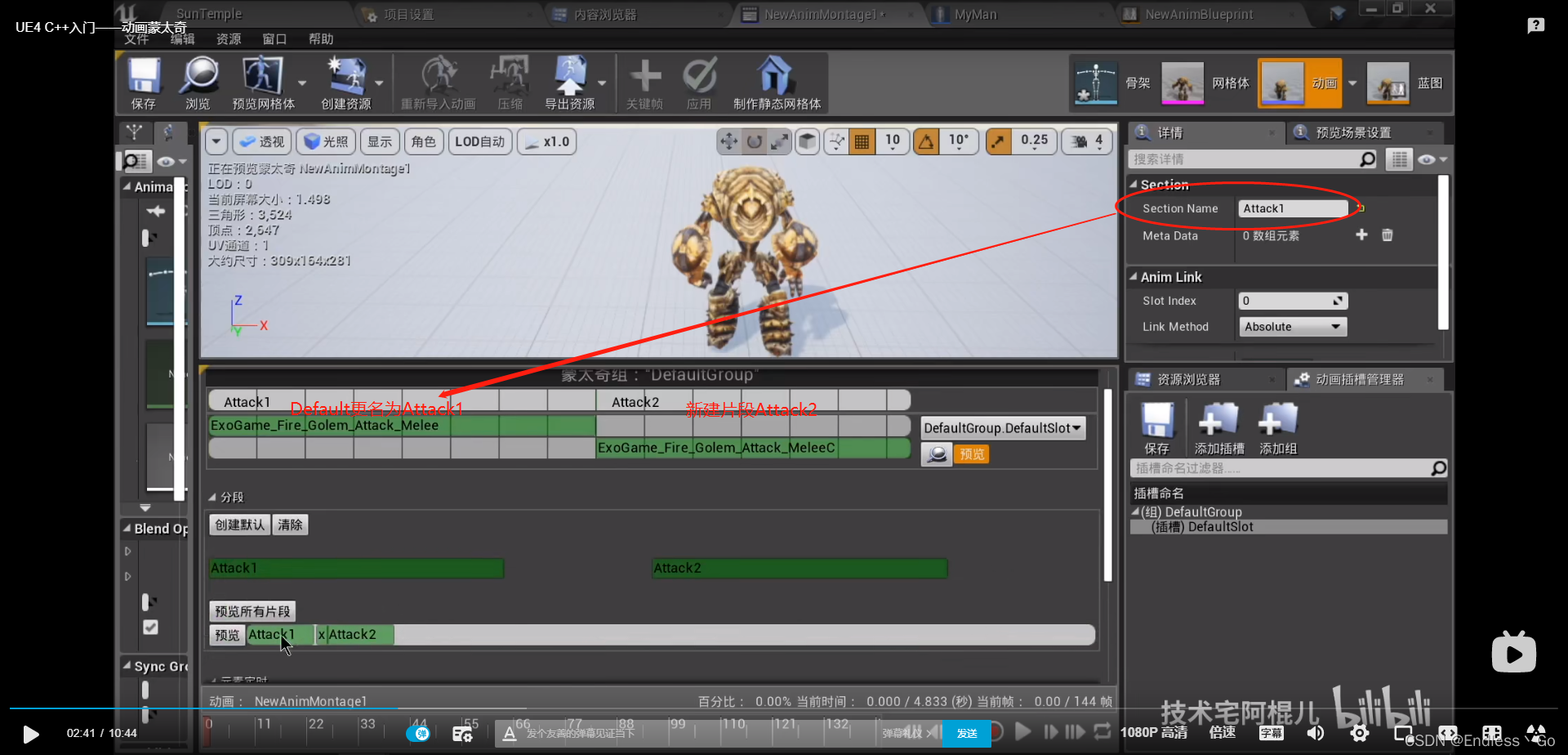Open DefaultGroup.DefaultSlot dropdown
The image size is (1568, 755).
click(1003, 428)
